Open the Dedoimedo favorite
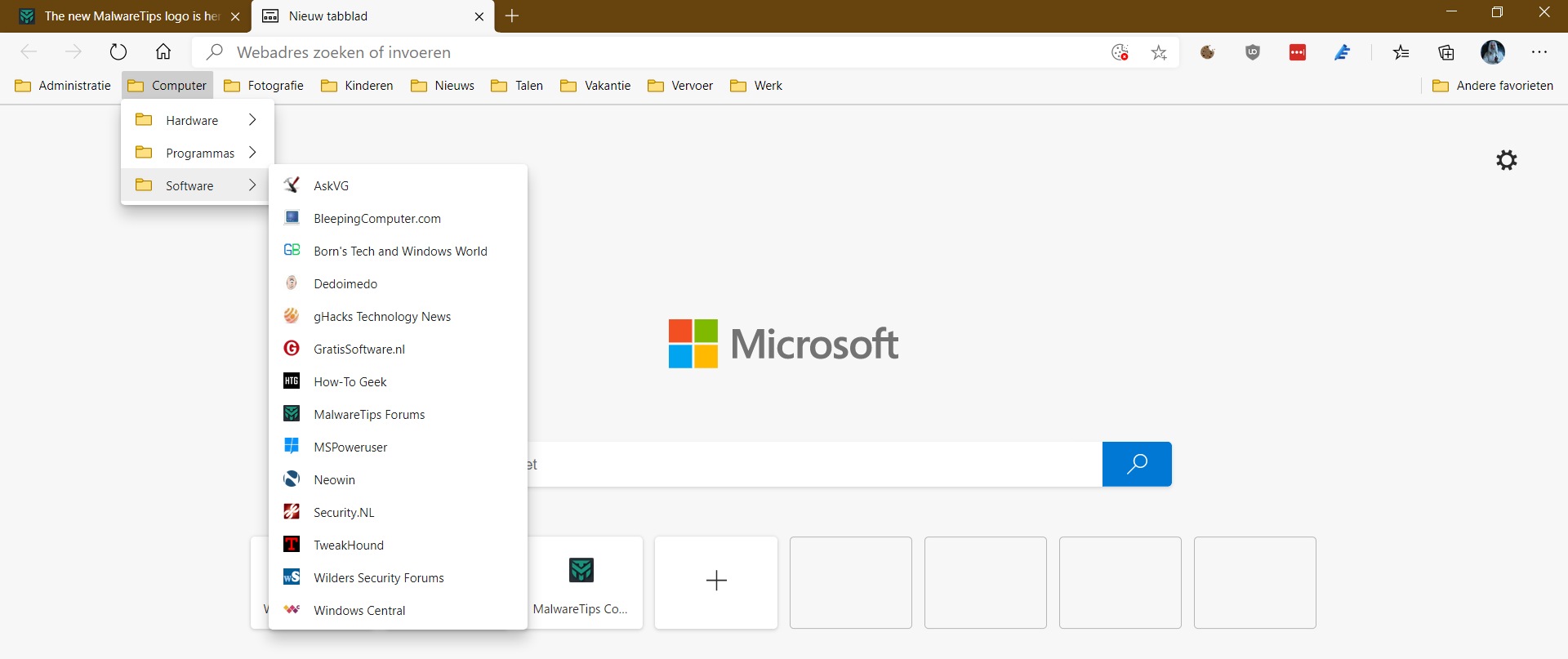 [398, 283]
